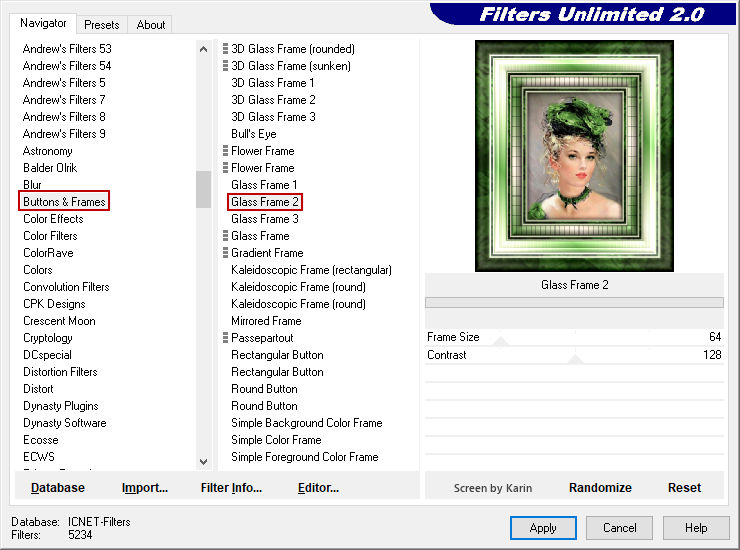Click the icon beside 3D Glass Frame (rounded)
This screenshot has width=740, height=550.
click(x=226, y=49)
